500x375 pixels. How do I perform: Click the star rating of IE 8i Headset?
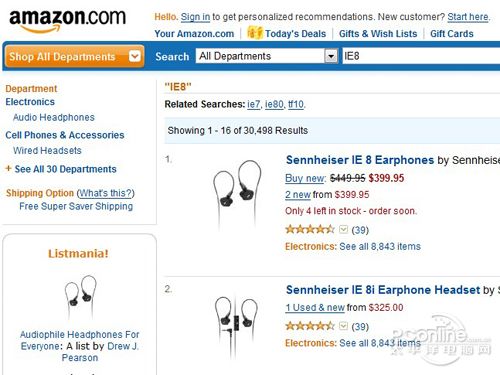pos(310,326)
